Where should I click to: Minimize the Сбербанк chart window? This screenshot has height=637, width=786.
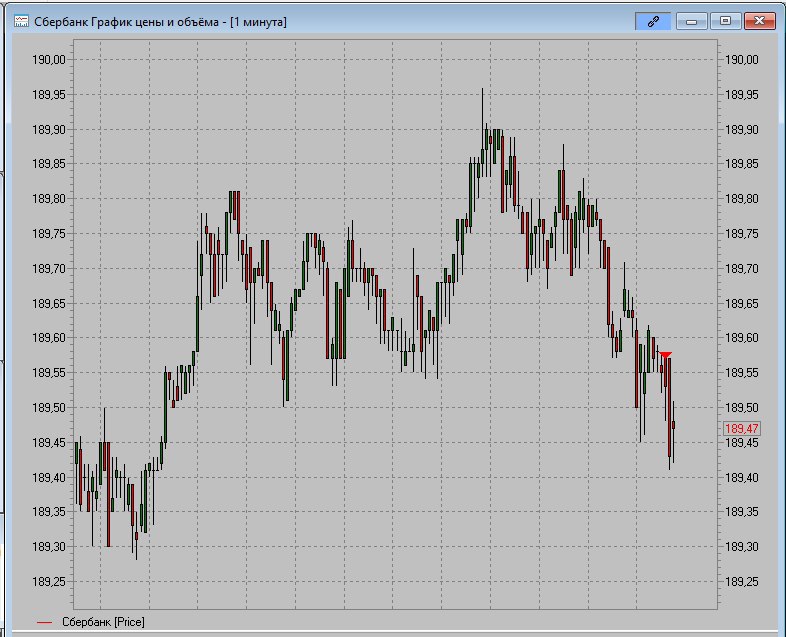[691, 22]
